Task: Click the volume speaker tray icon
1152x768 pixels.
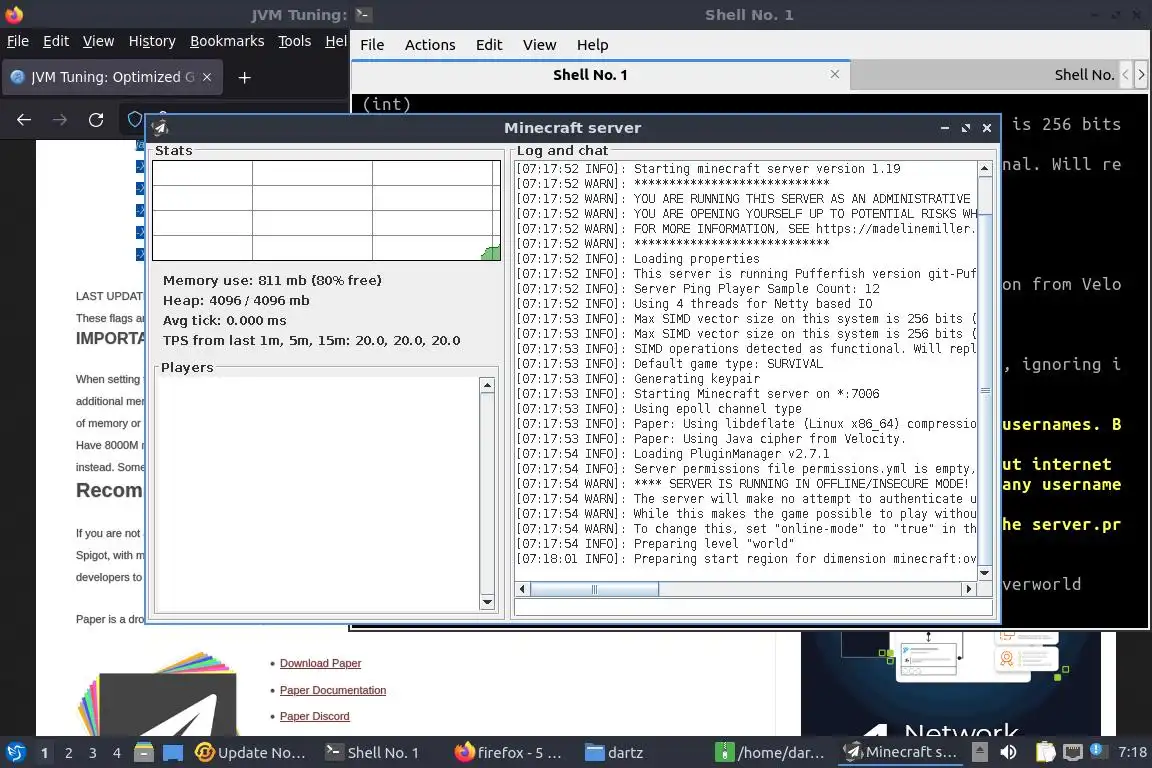Action: 1009,752
